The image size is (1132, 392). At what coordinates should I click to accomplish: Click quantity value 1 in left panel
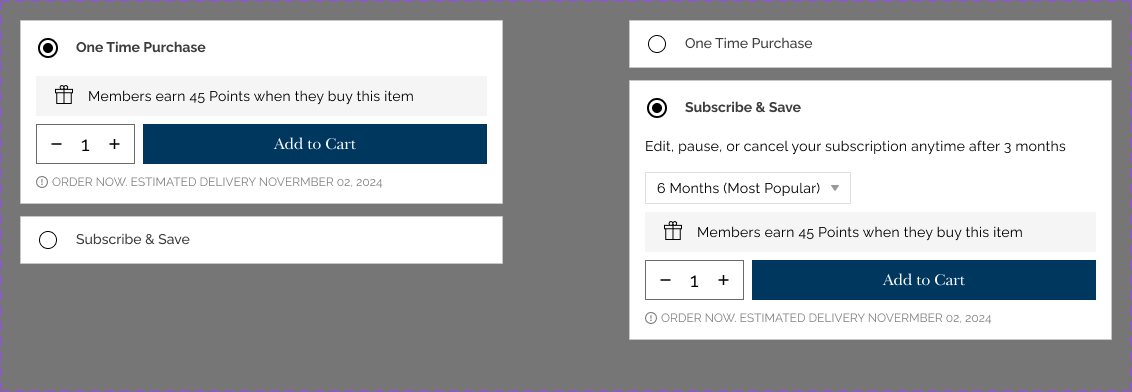[85, 145]
